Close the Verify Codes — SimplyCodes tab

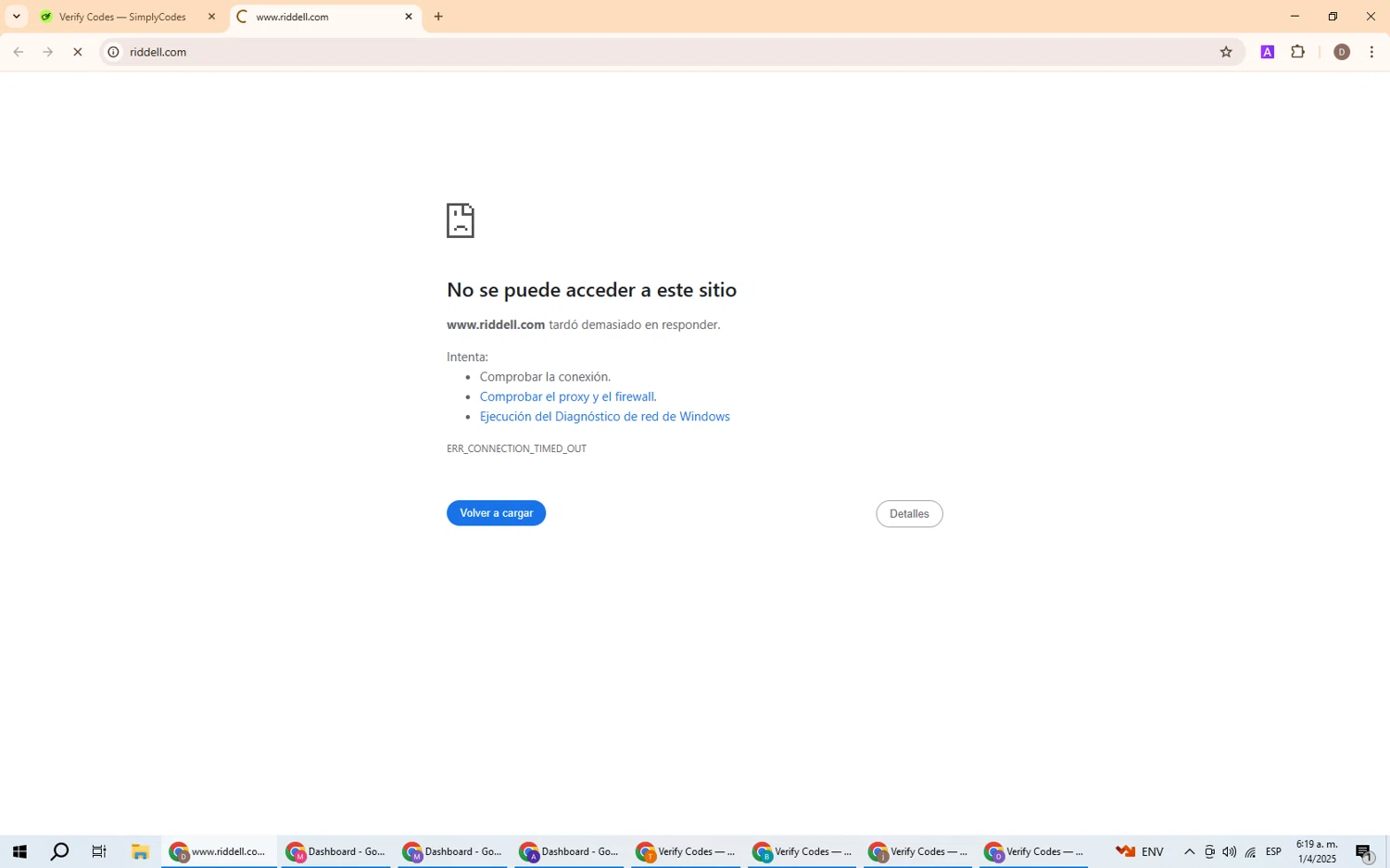211,17
